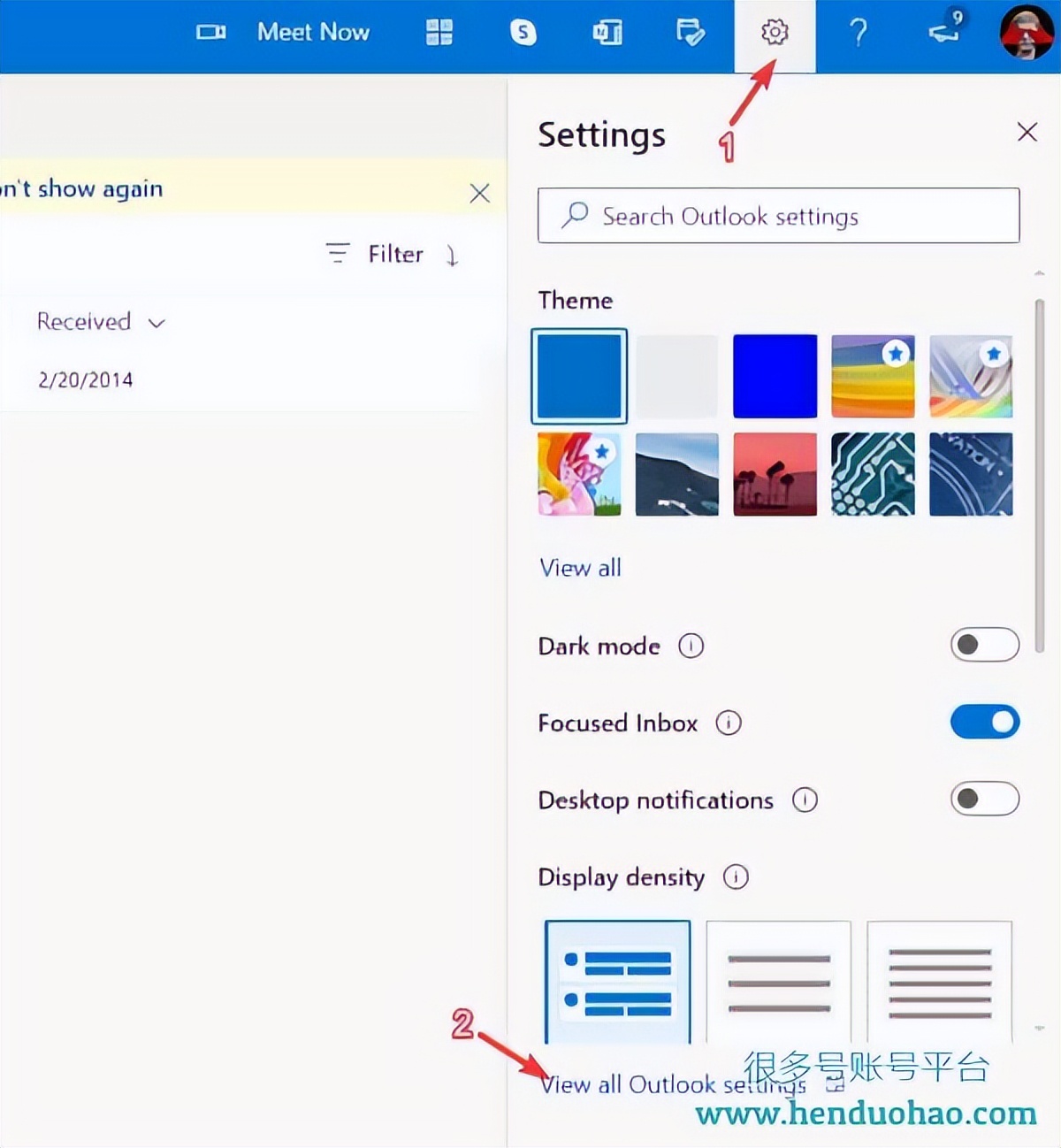Type in the Search Outlook settings field
The width and height of the screenshot is (1061, 1148).
coord(777,216)
